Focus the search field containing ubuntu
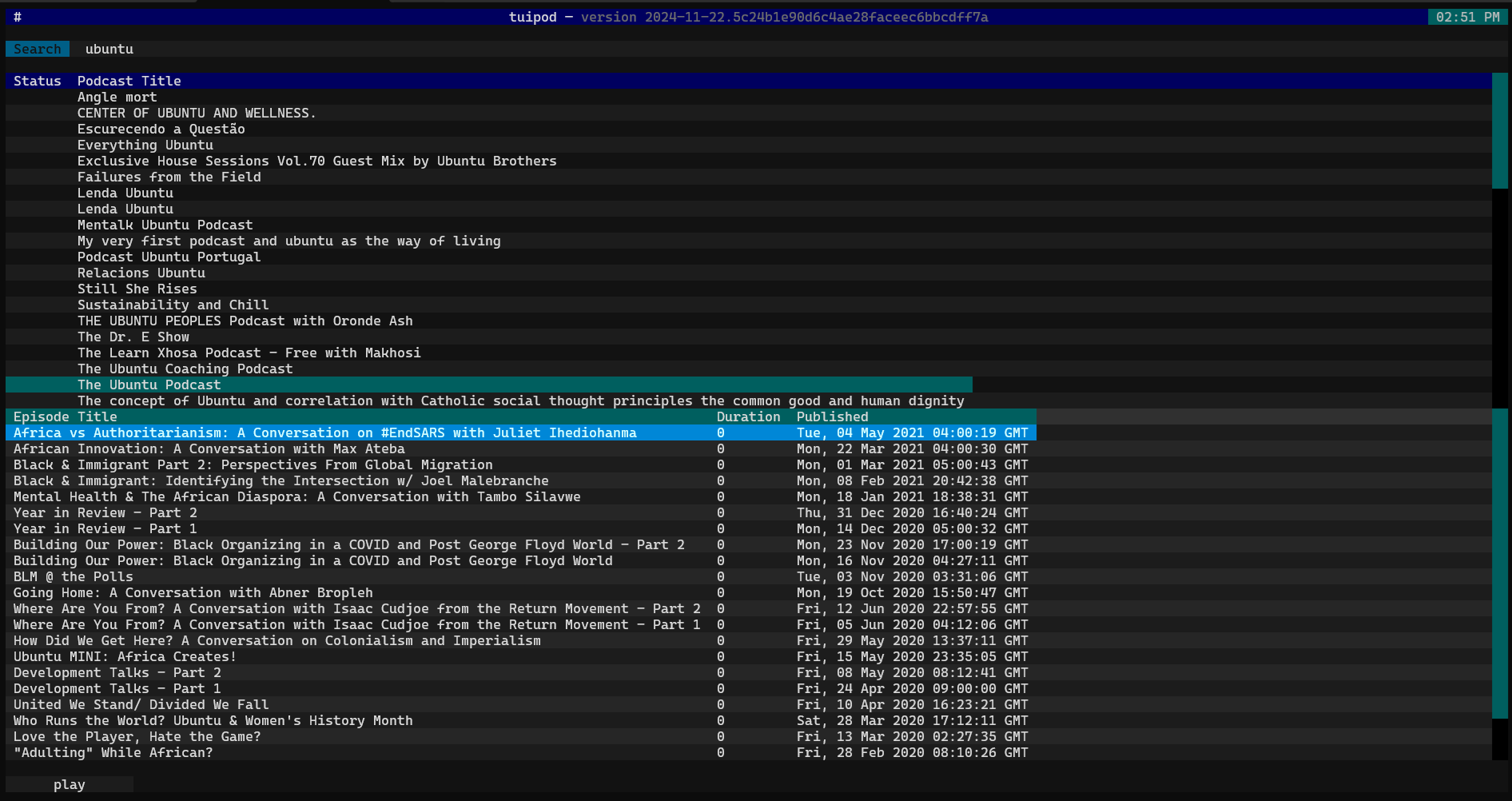 coord(788,49)
